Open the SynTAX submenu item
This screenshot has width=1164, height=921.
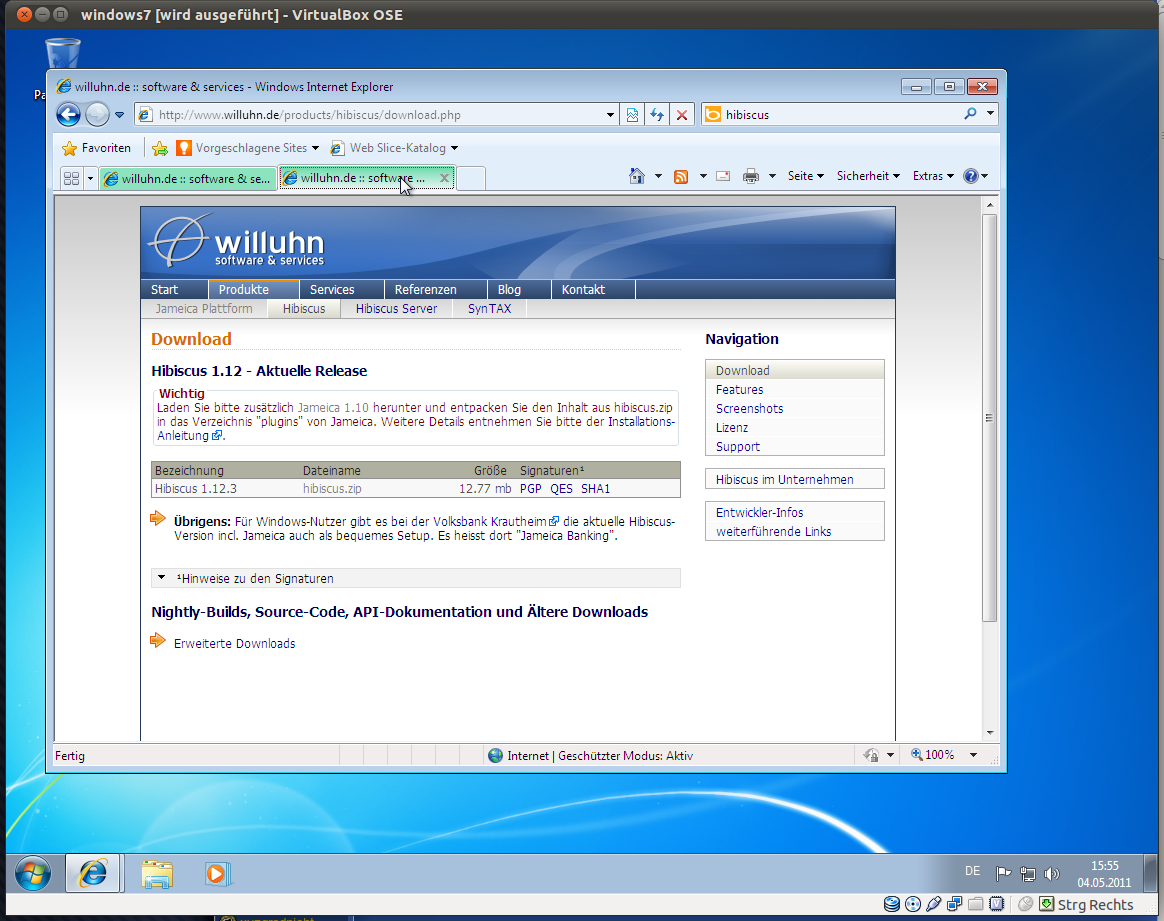489,309
